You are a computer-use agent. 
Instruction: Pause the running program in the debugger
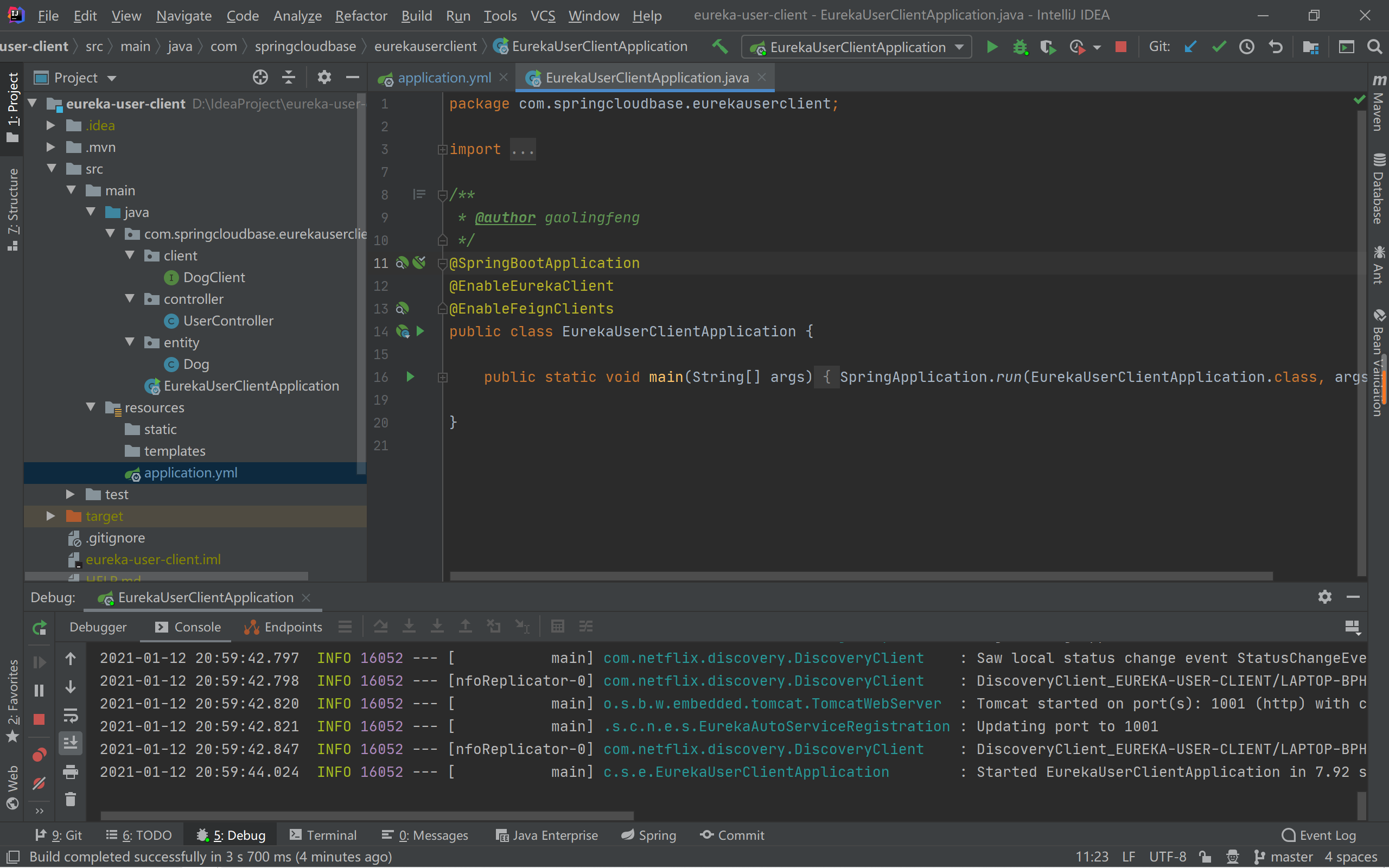click(x=39, y=690)
